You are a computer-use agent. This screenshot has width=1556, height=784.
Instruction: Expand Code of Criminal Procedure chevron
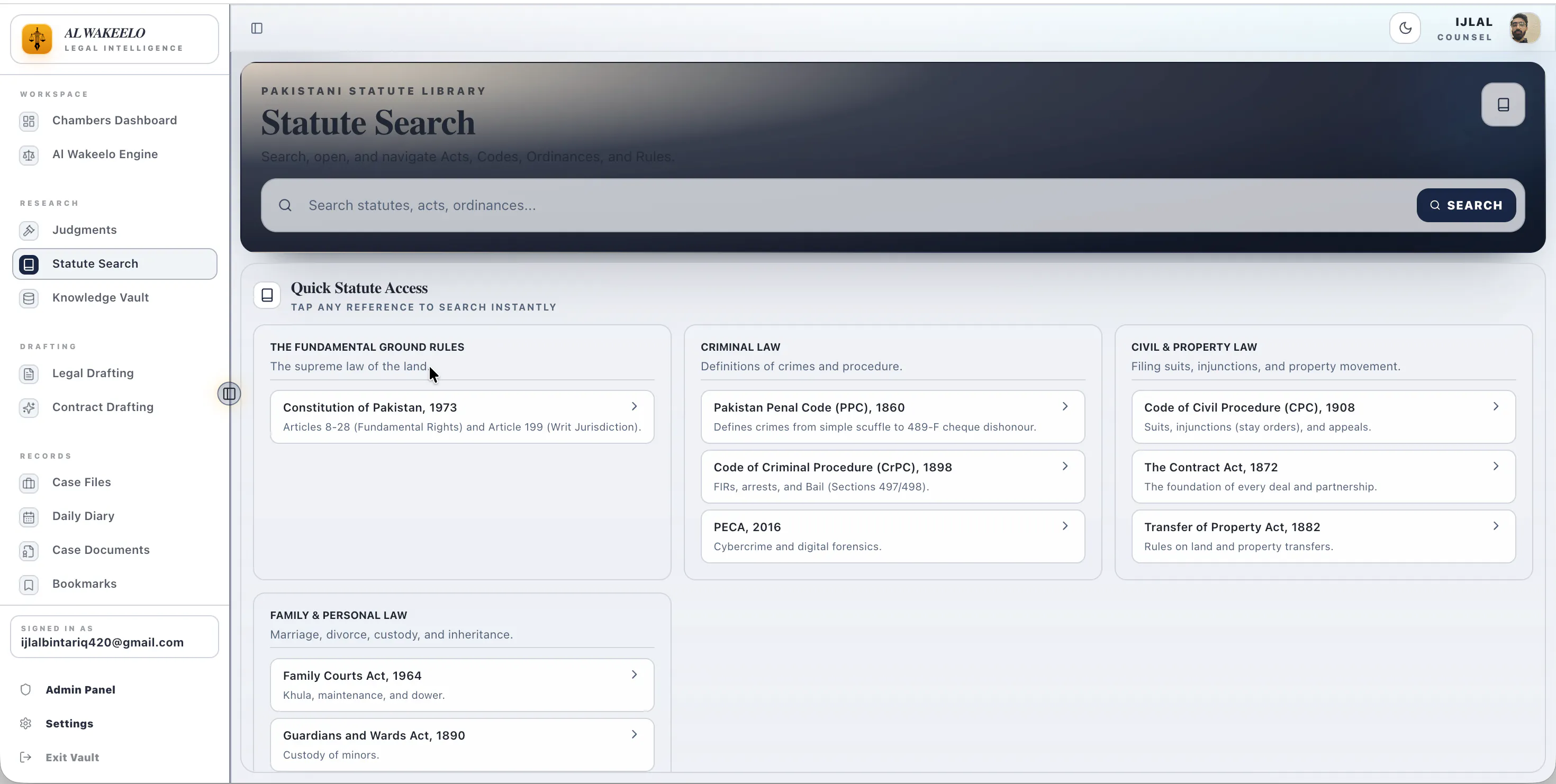coord(1065,467)
